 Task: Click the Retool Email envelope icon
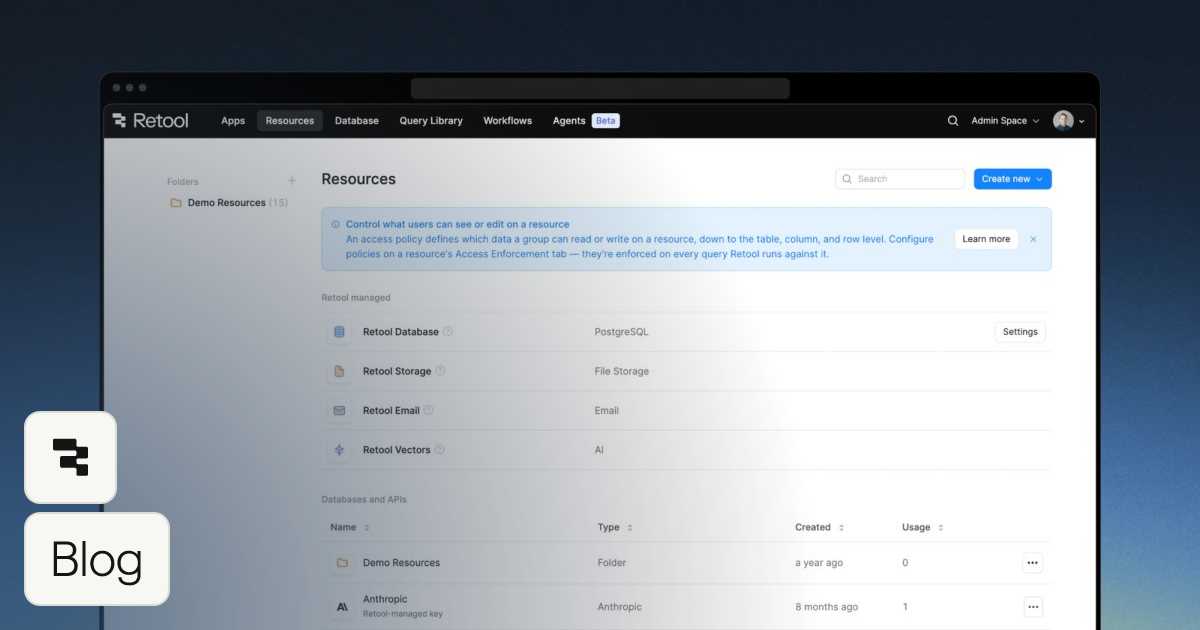click(x=339, y=410)
